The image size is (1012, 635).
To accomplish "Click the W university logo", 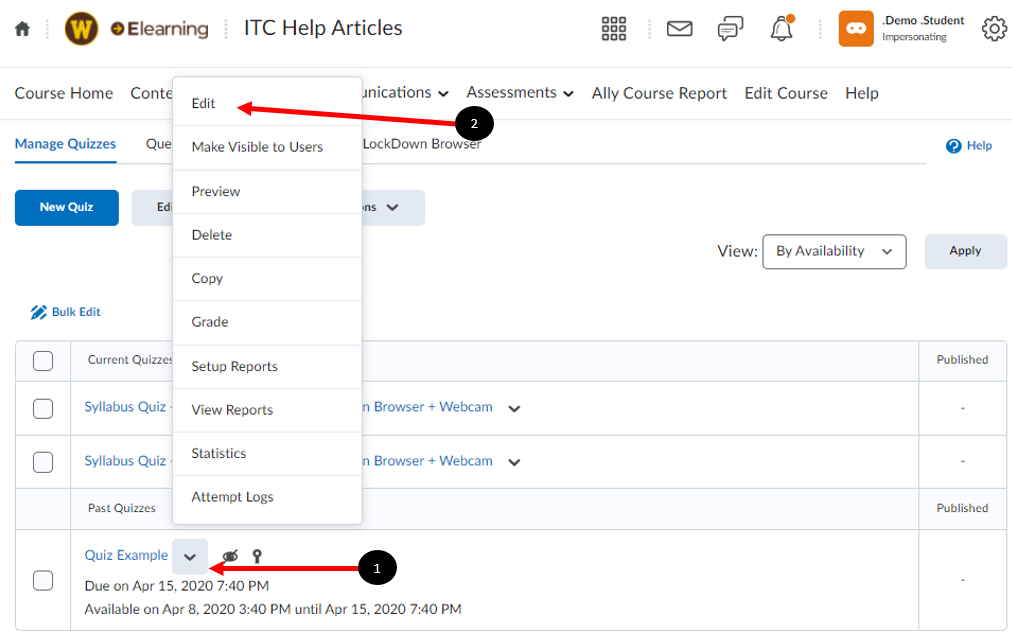I will pyautogui.click(x=81, y=29).
